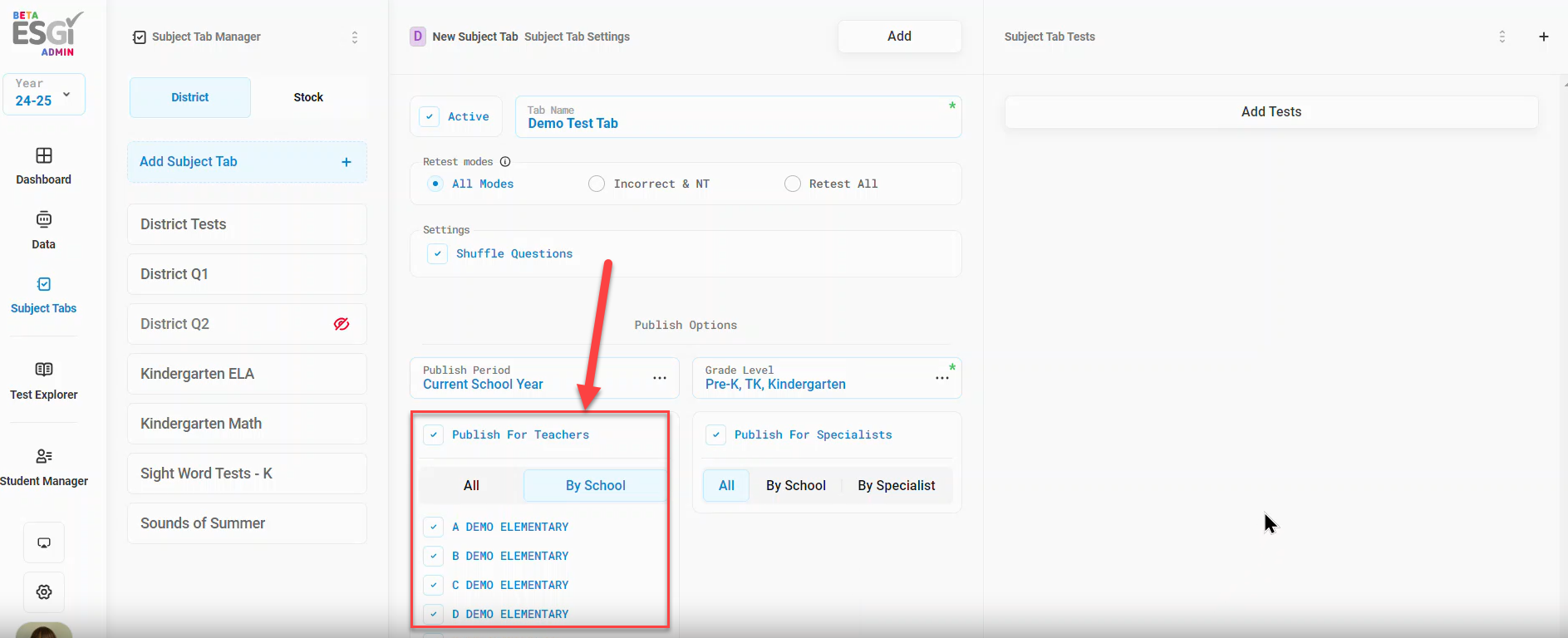Open Subject Tab Manager options dots
This screenshot has height=638, width=1568.
click(x=355, y=37)
